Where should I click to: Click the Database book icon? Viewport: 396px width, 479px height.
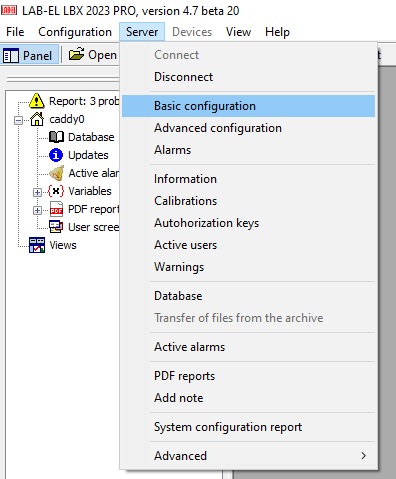(x=56, y=137)
